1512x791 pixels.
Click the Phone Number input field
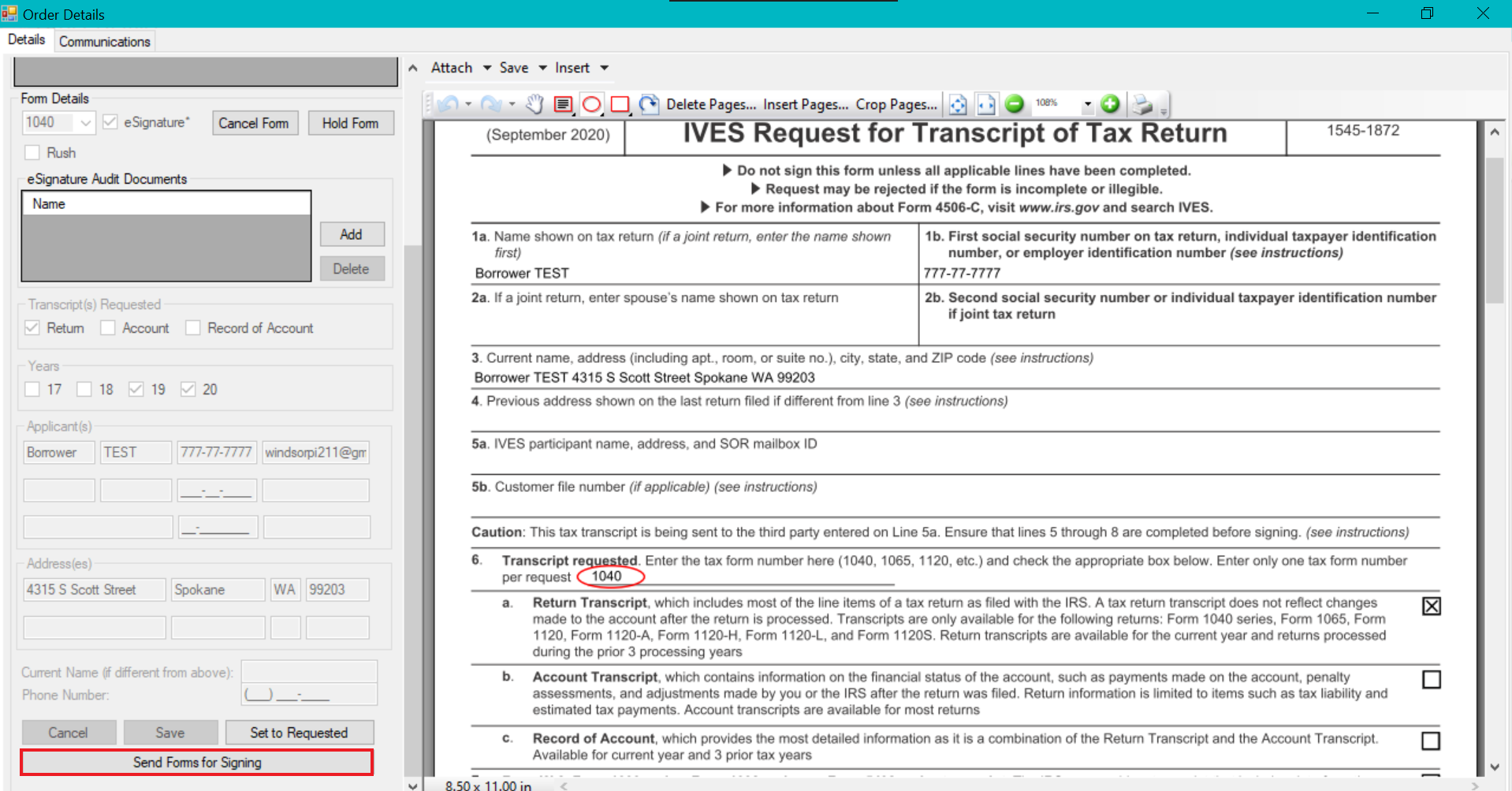(x=309, y=695)
